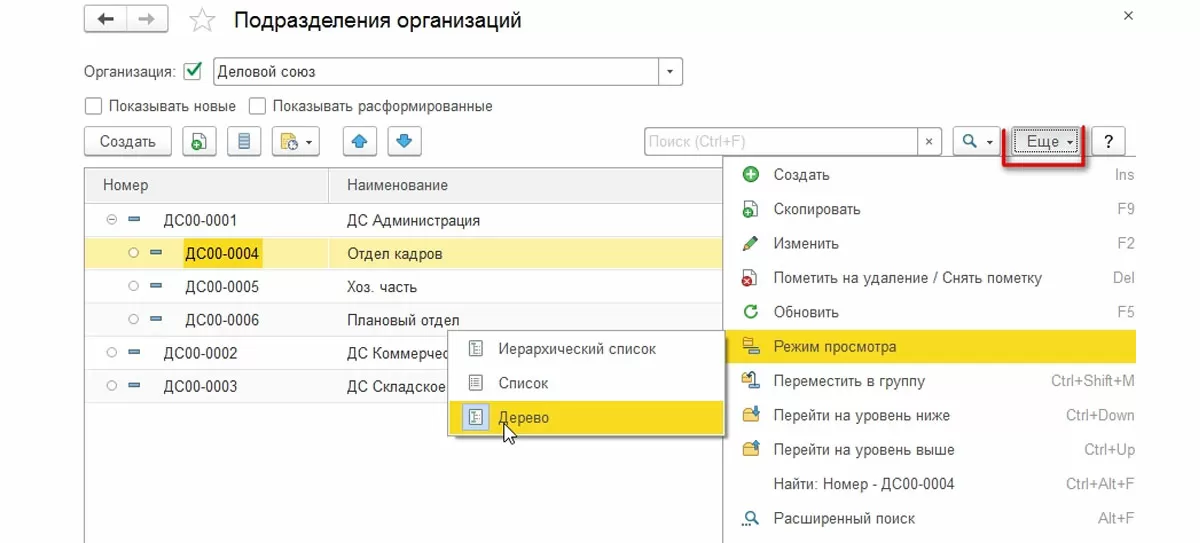Open the organization dropdown list

click(x=670, y=72)
